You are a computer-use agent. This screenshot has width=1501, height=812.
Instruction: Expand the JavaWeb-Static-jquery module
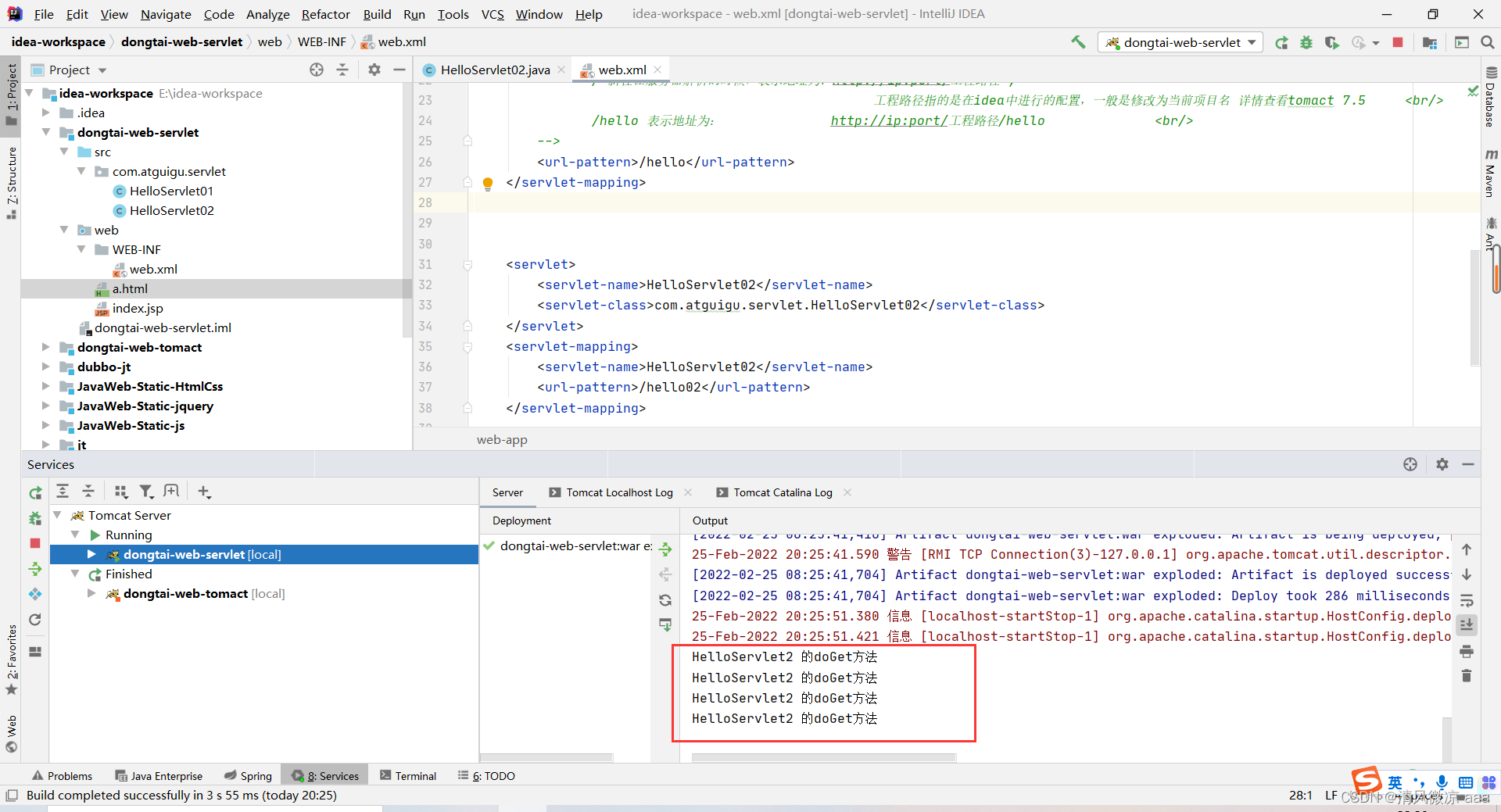(46, 406)
